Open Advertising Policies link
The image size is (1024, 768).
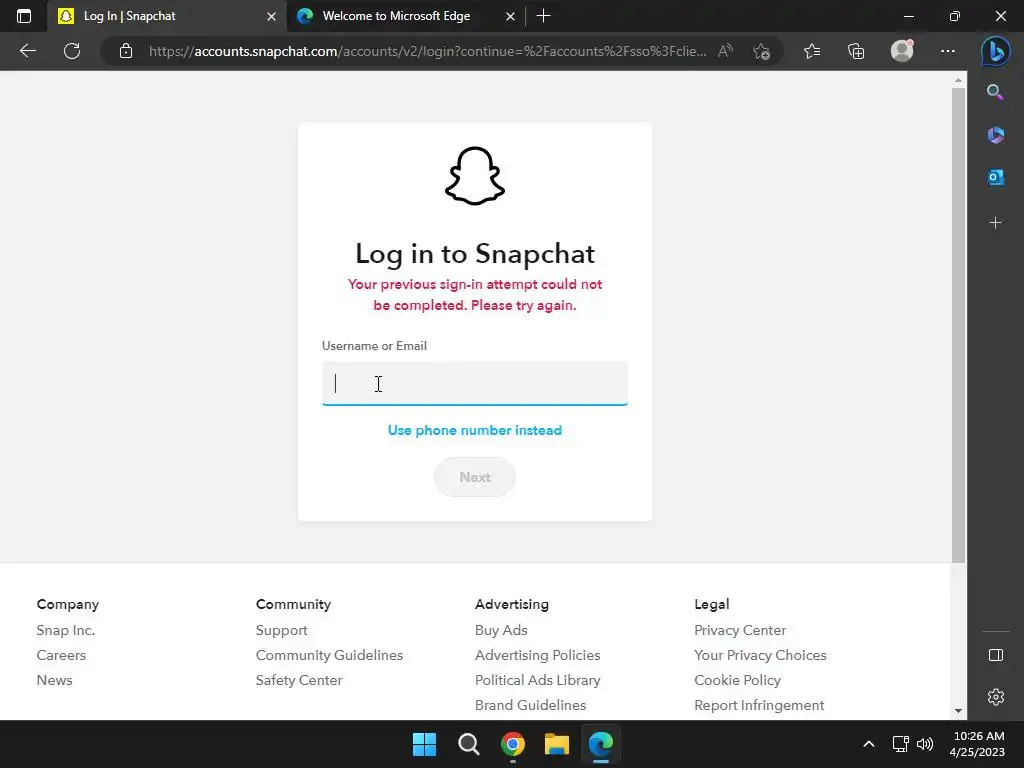coord(537,655)
